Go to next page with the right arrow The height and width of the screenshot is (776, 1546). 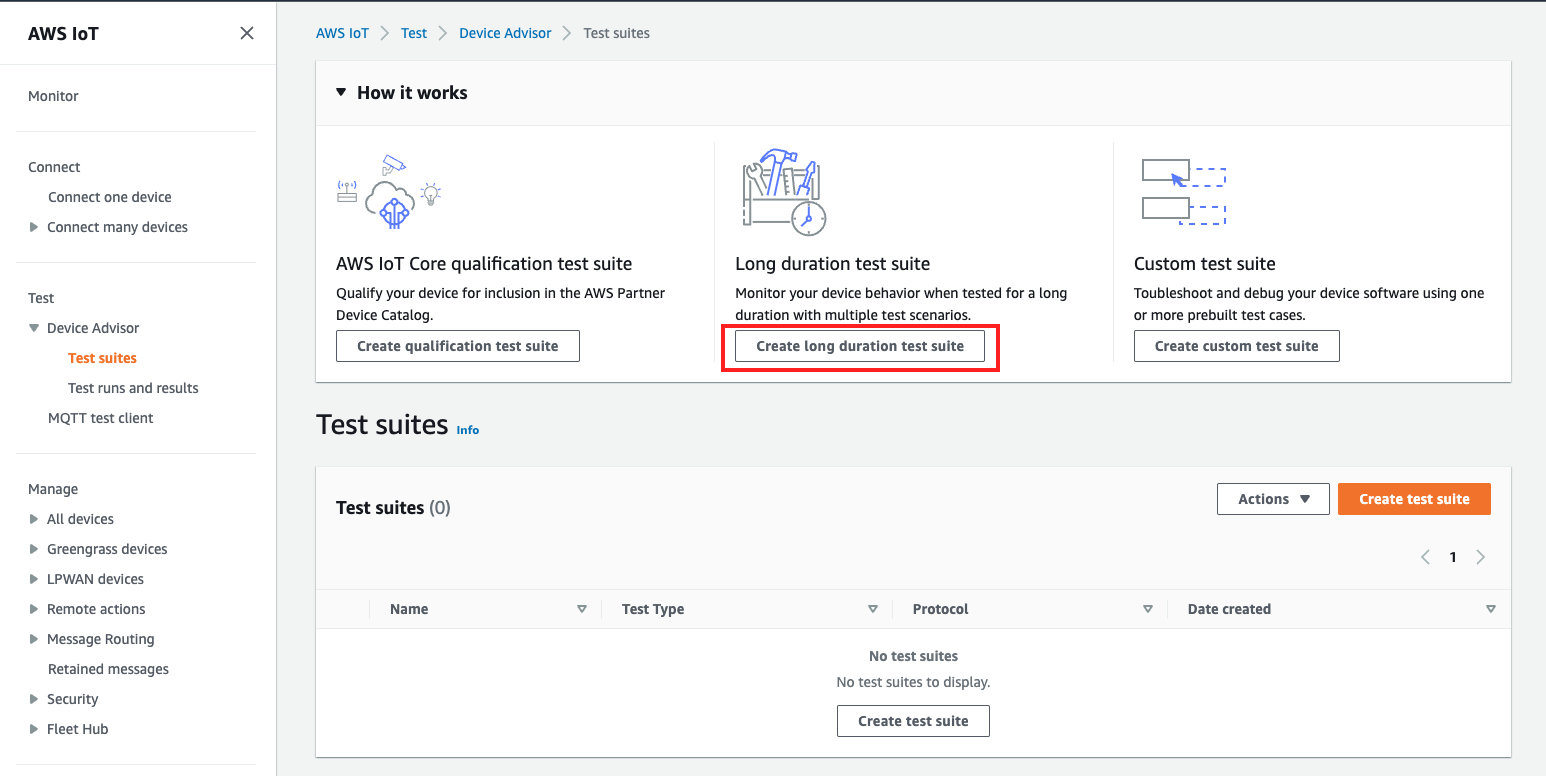[x=1480, y=557]
